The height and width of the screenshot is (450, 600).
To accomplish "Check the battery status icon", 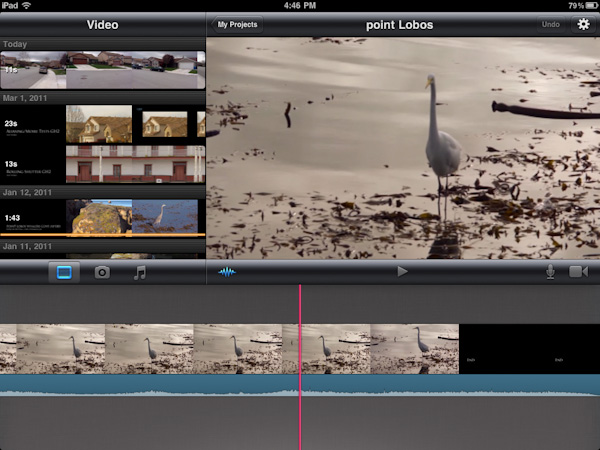I will (592, 5).
